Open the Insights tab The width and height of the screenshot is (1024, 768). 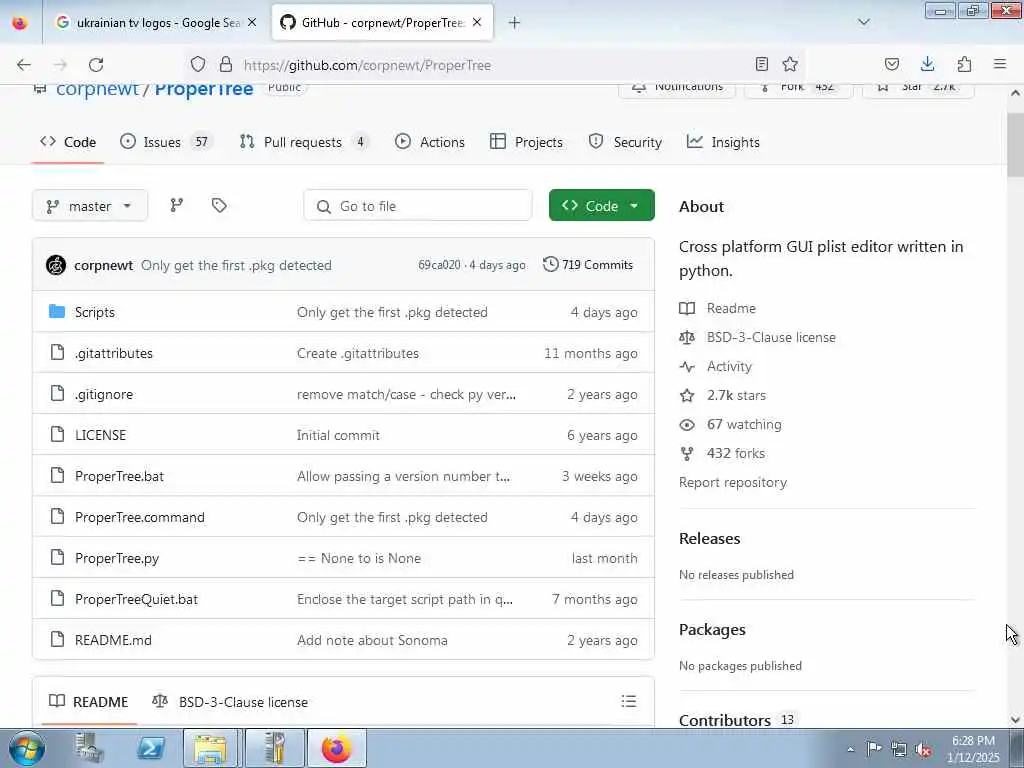(724, 142)
